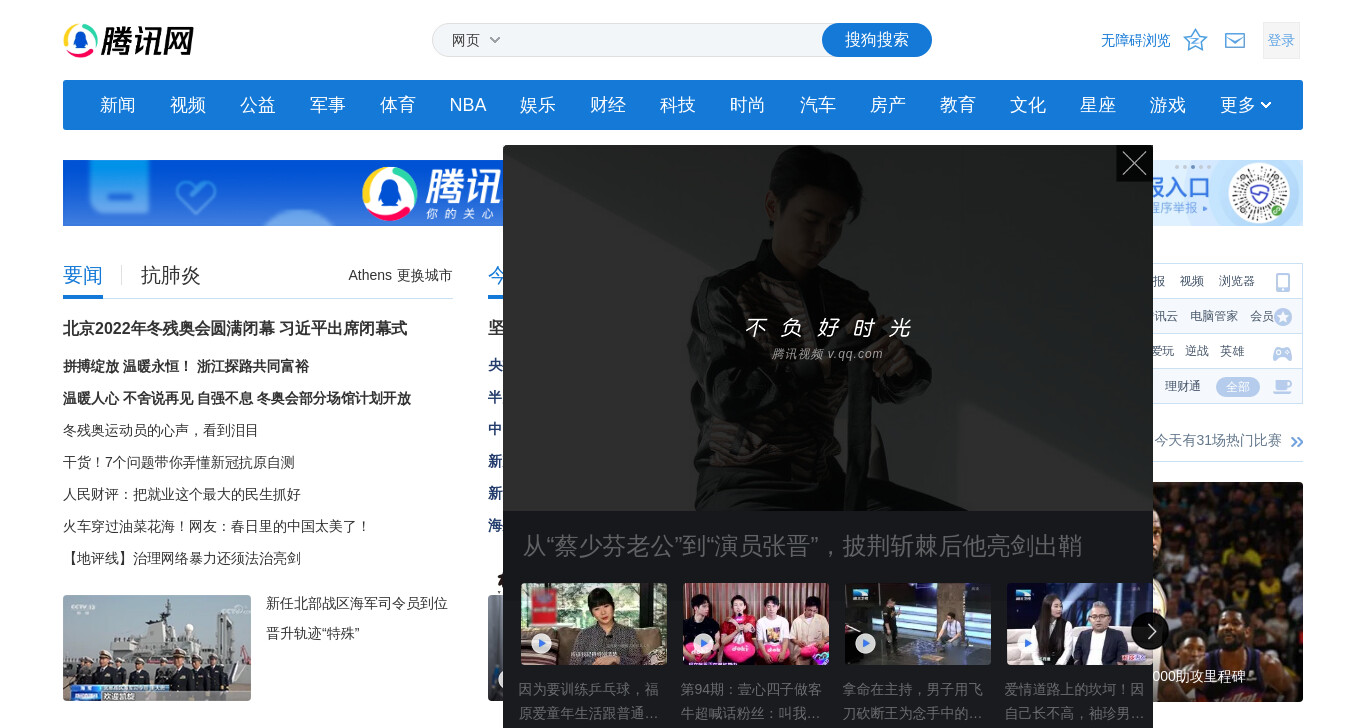Open article 冬残奥运动员的心声
Screen dimensions: 1366x728
[x=161, y=430]
